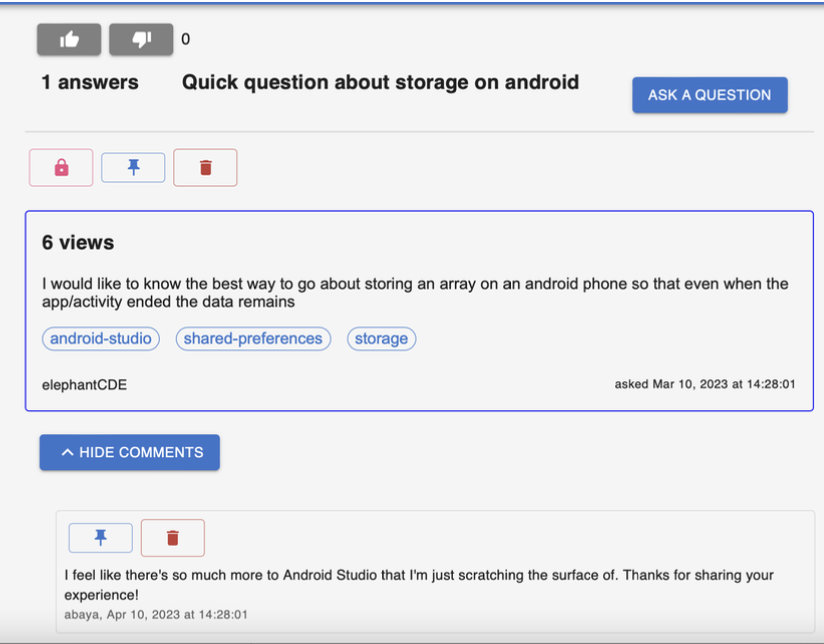This screenshot has height=644, width=824.
Task: Select the question body text area
Action: (415, 292)
